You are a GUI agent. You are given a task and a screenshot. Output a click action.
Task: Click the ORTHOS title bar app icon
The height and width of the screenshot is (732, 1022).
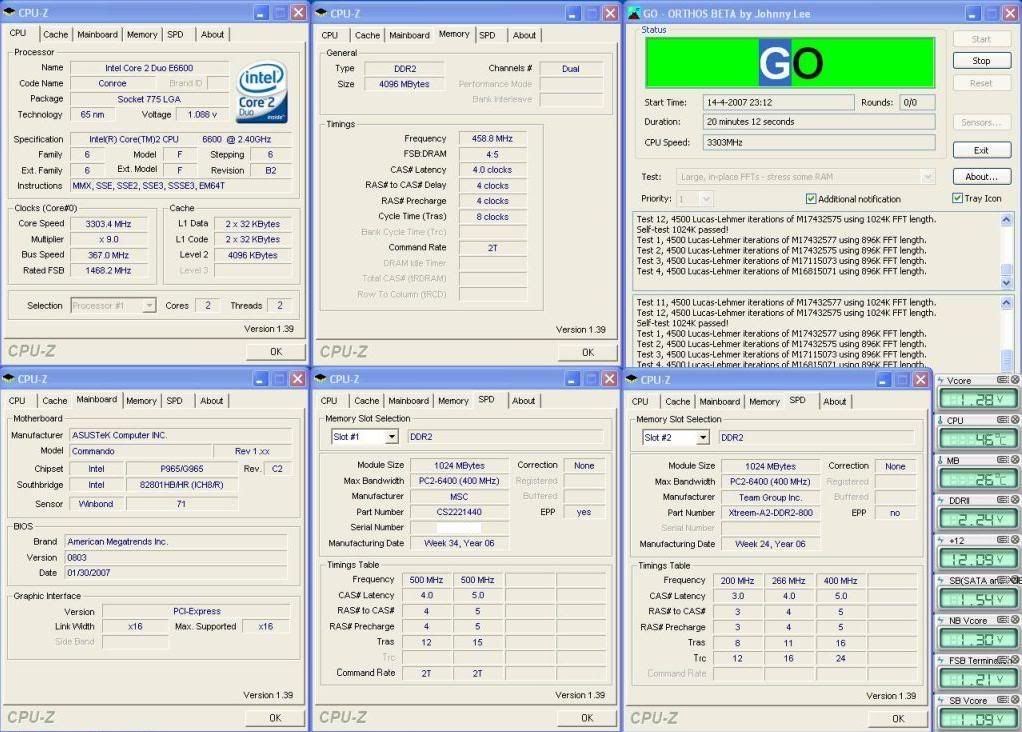click(634, 12)
